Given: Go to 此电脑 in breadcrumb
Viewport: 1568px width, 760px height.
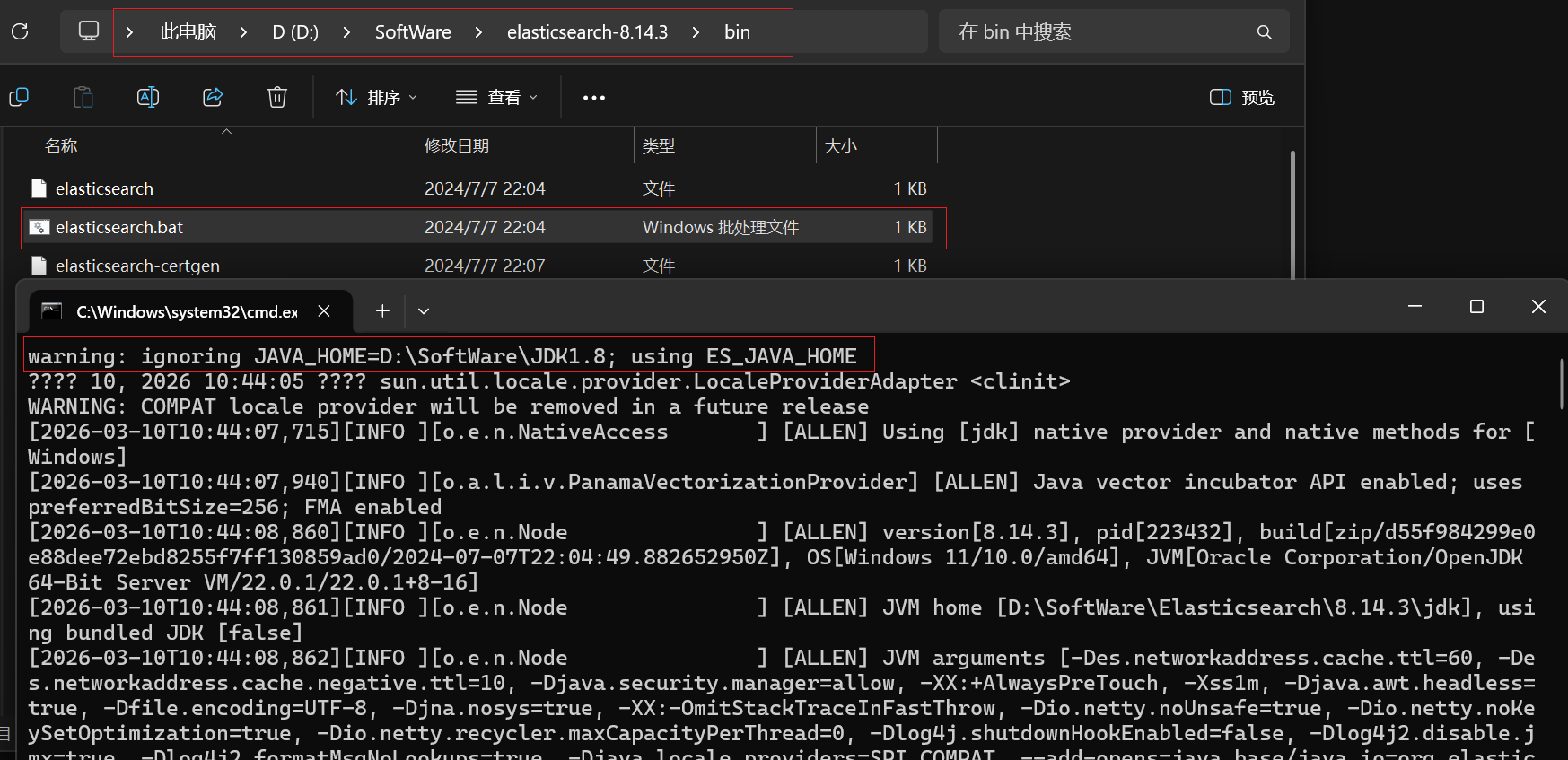Looking at the screenshot, I should (x=188, y=32).
